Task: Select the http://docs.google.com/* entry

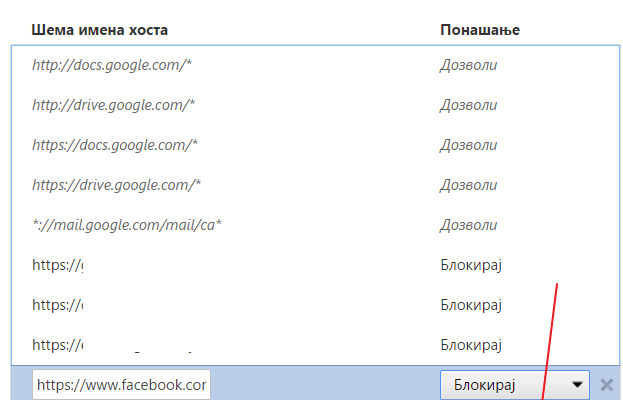Action: (315, 65)
